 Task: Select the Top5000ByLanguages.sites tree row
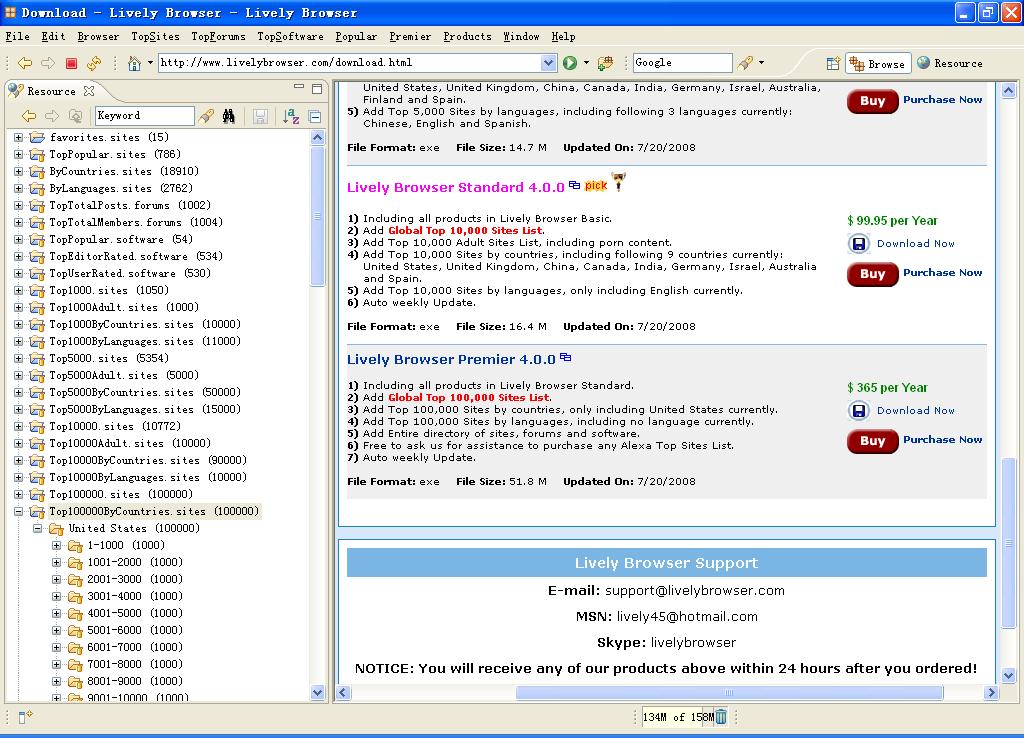click(x=145, y=409)
